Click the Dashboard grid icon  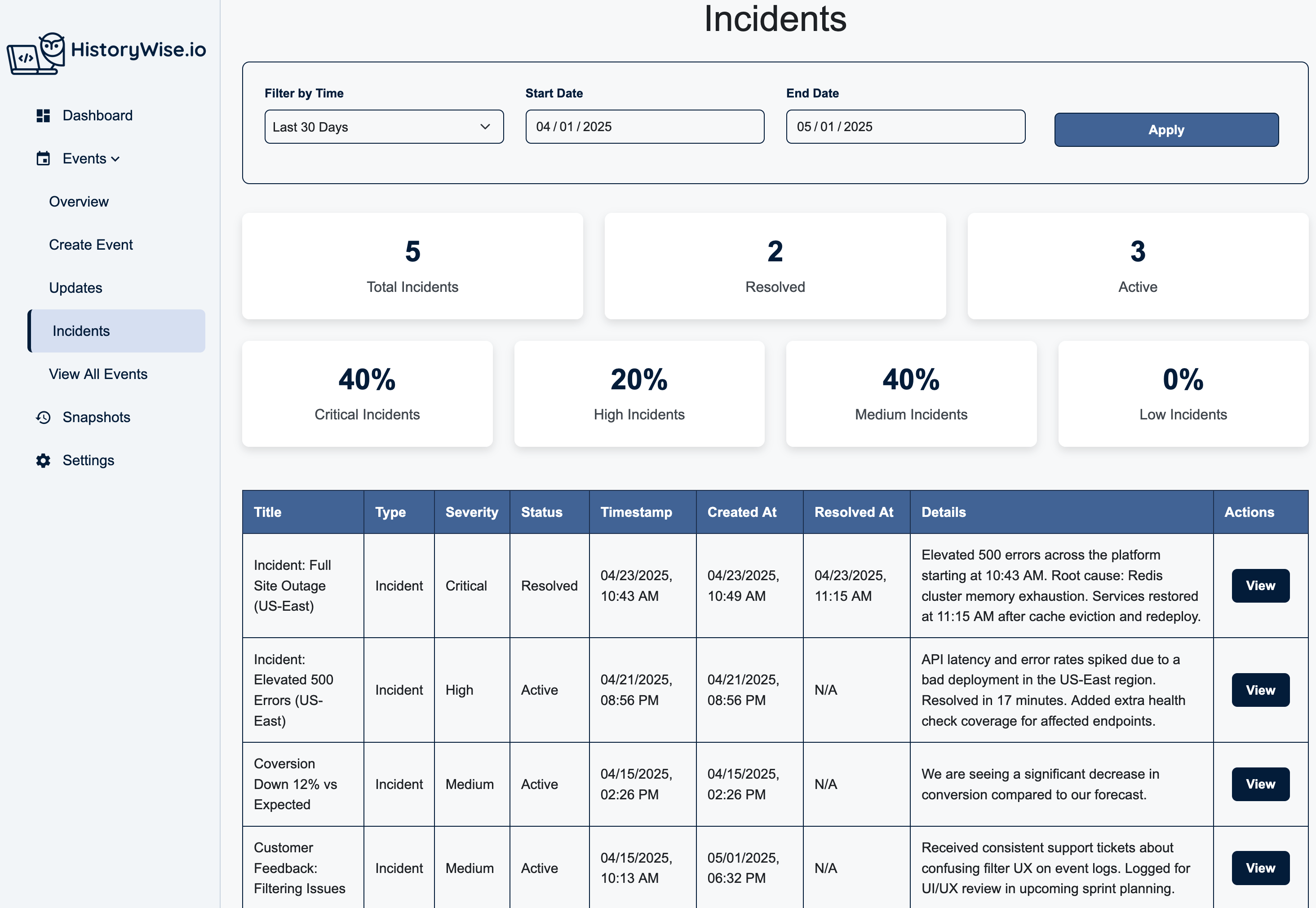[43, 115]
